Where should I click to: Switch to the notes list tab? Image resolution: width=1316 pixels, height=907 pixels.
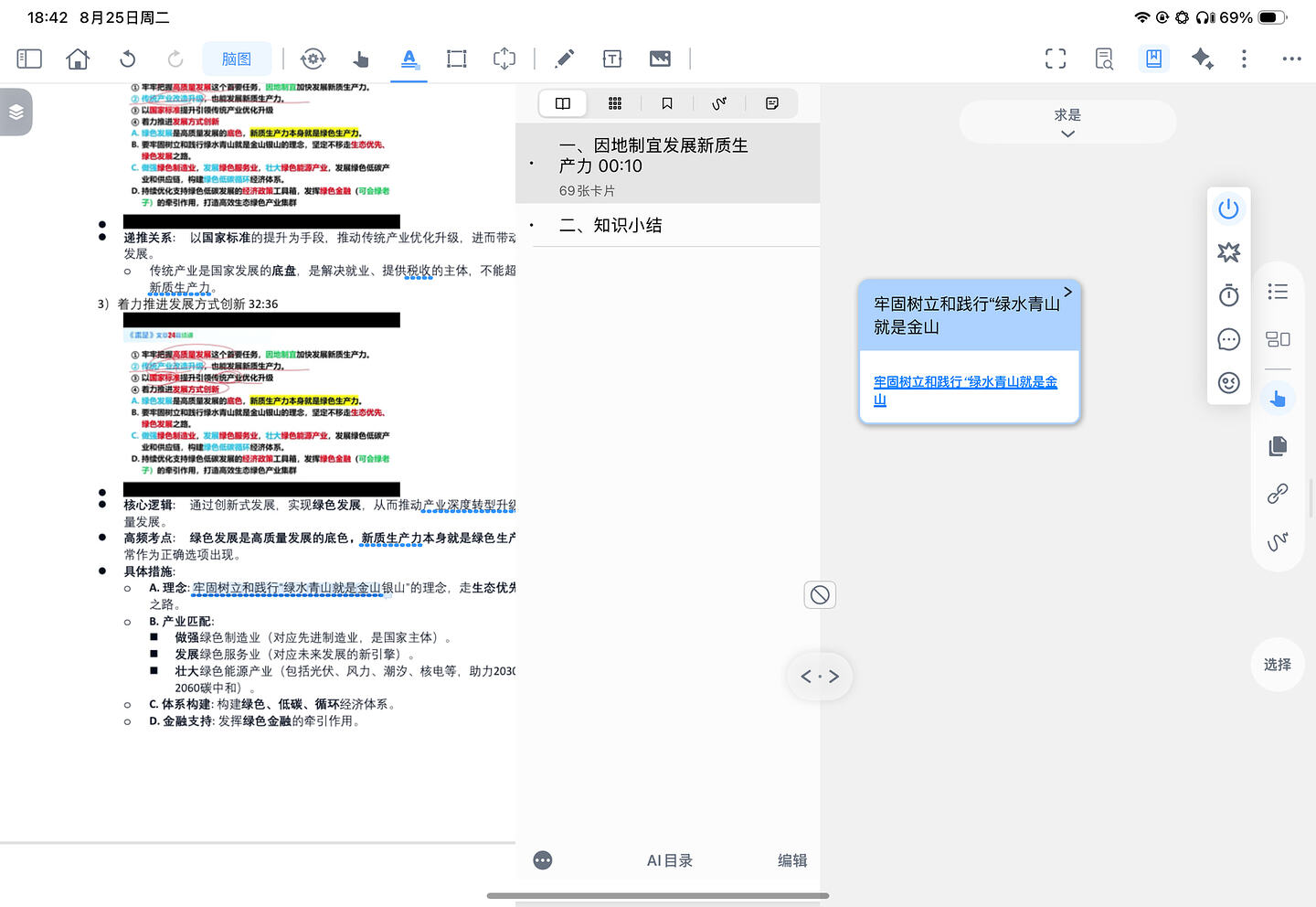pyautogui.click(x=772, y=103)
